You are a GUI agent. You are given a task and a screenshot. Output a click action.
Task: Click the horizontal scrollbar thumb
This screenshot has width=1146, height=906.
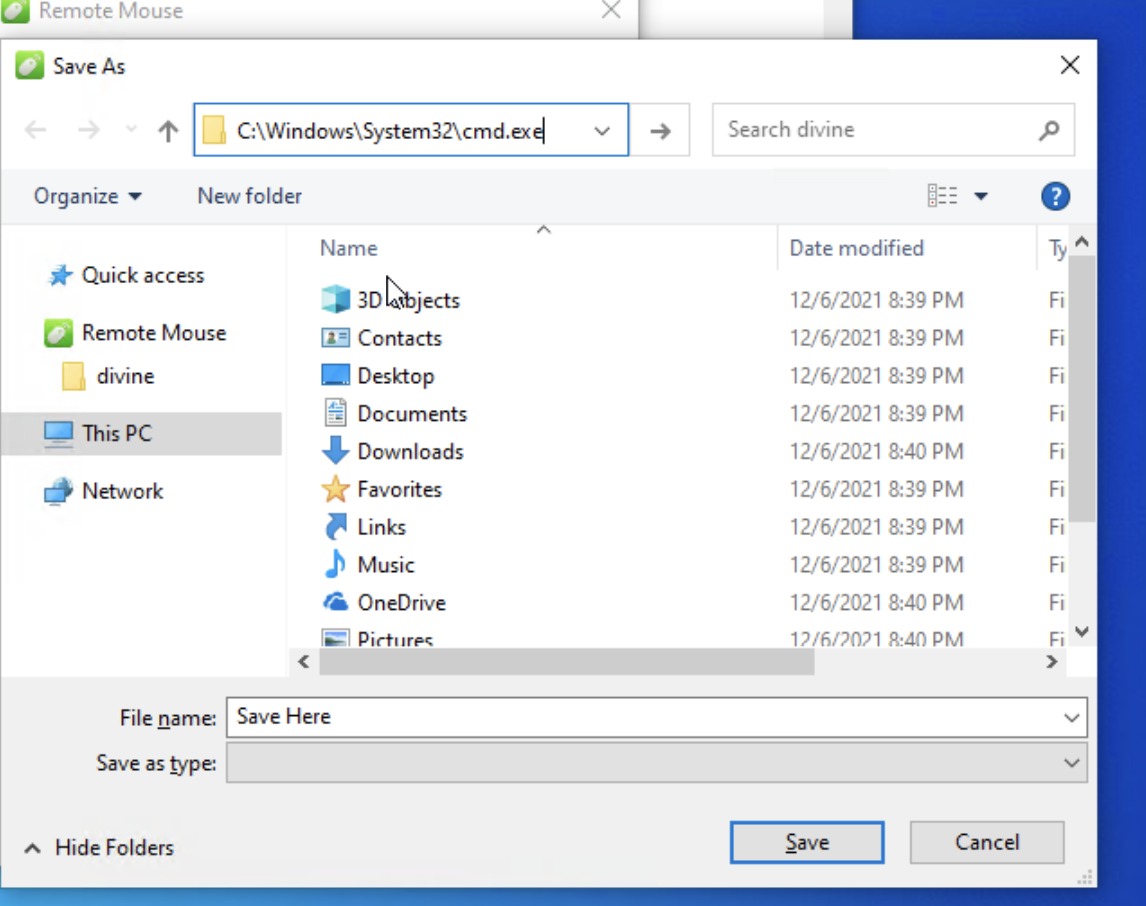566,662
